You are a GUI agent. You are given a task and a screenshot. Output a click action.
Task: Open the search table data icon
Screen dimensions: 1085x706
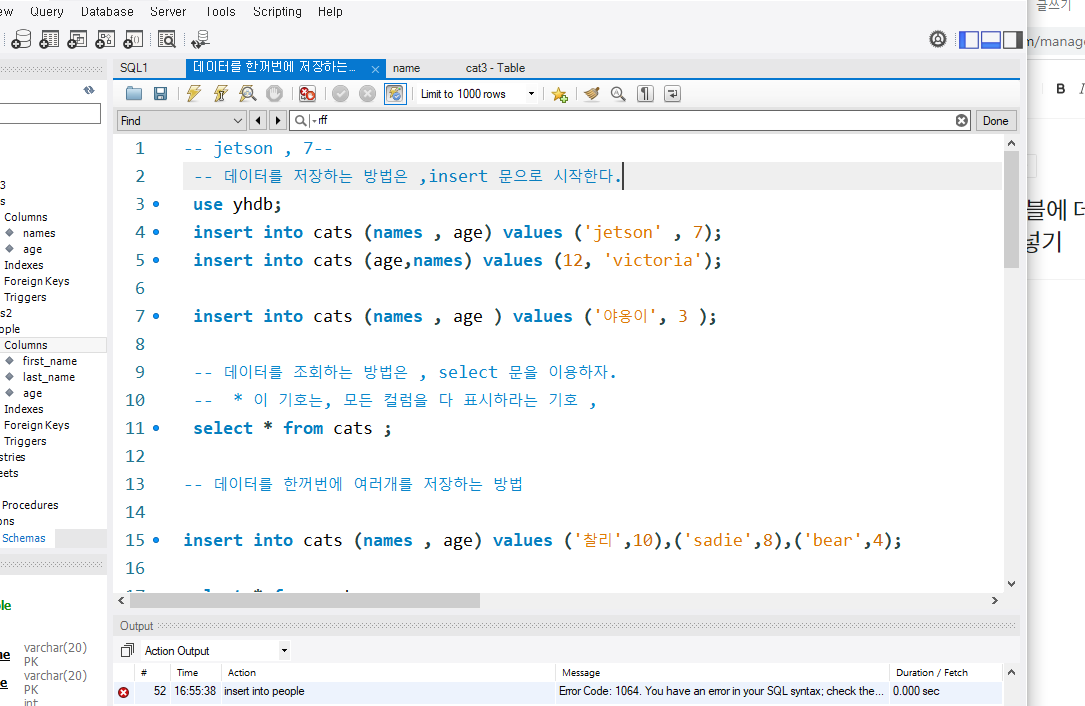coord(167,39)
